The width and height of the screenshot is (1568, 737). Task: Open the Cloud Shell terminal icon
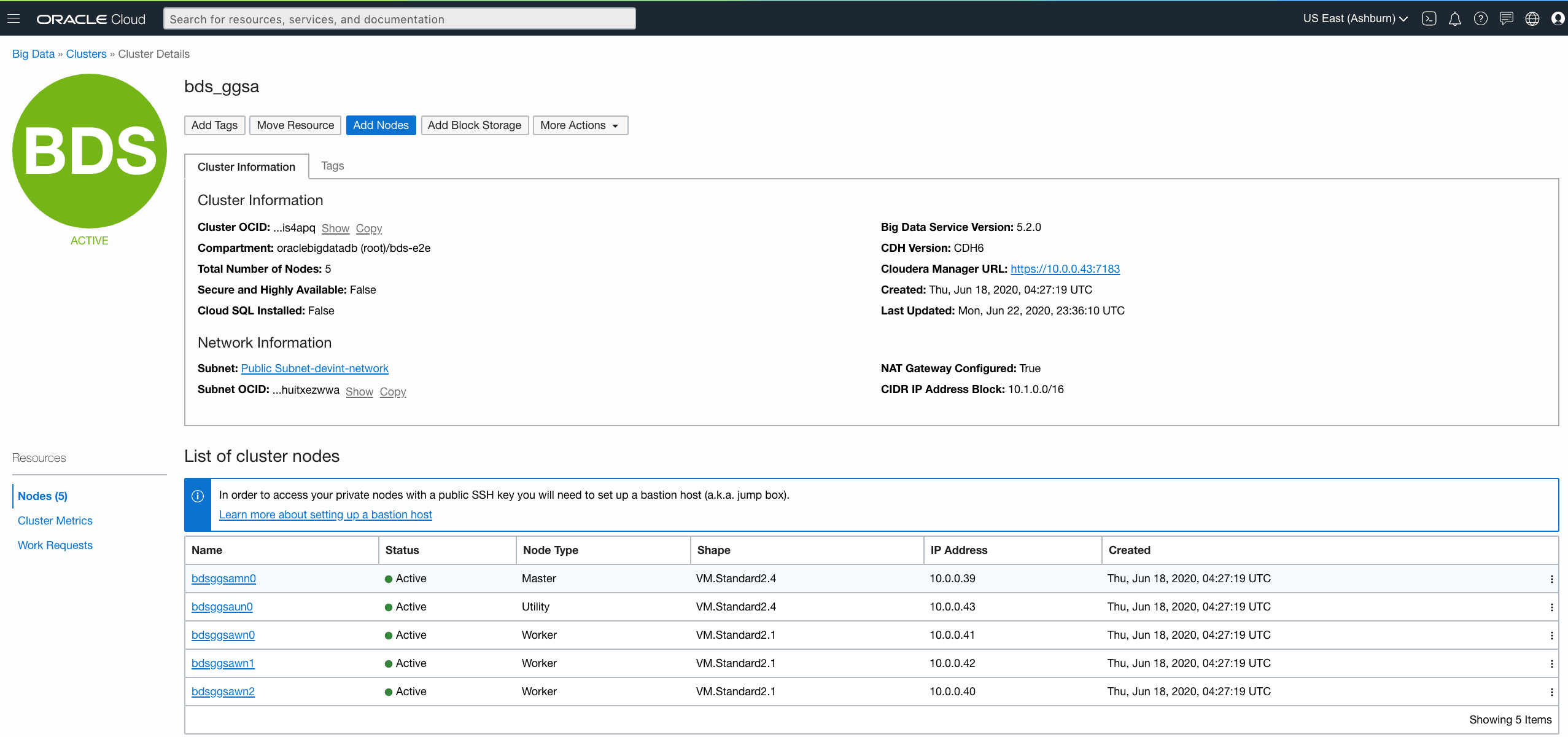click(x=1429, y=18)
